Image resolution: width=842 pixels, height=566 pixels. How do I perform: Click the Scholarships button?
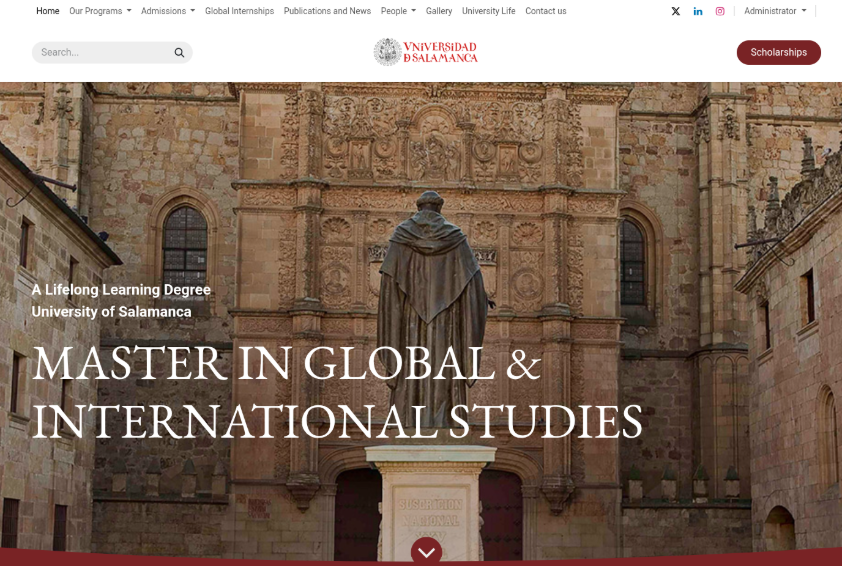tap(778, 52)
